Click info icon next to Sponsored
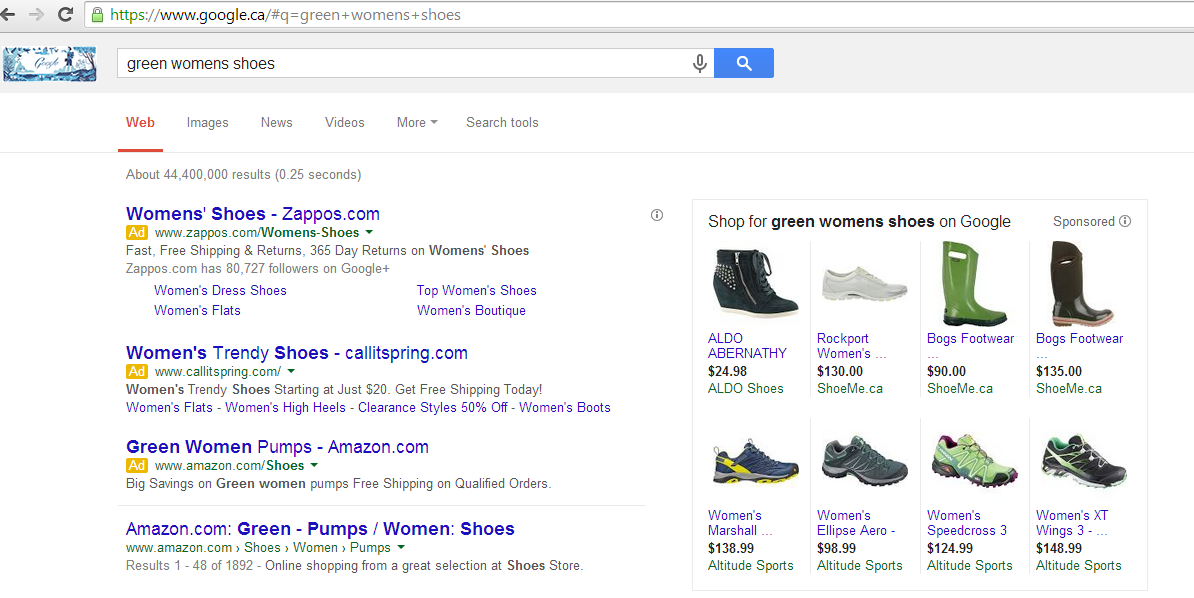 (1125, 221)
